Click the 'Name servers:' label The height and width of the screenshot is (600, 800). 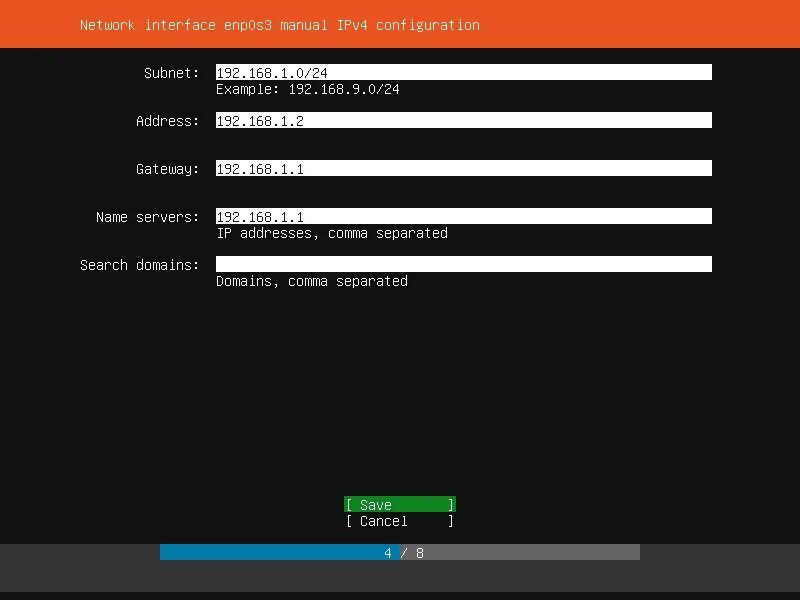click(x=147, y=217)
